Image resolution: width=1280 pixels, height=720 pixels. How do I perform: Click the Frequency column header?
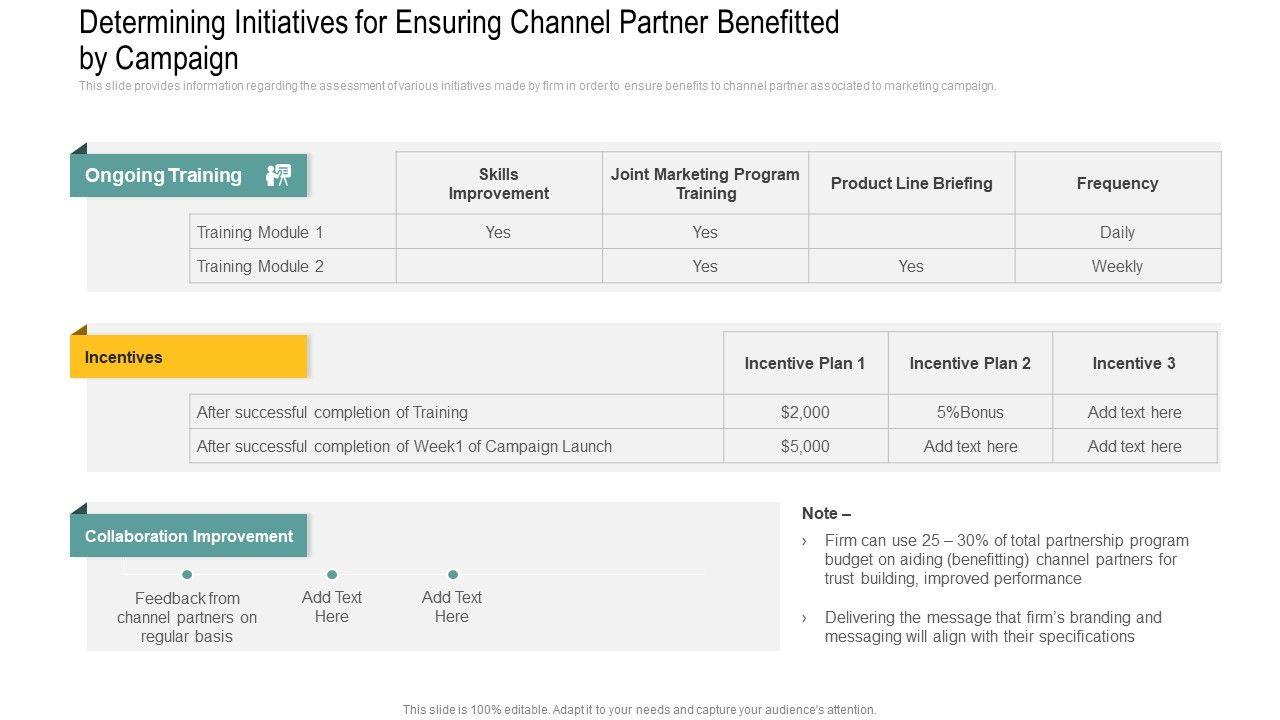click(1117, 184)
